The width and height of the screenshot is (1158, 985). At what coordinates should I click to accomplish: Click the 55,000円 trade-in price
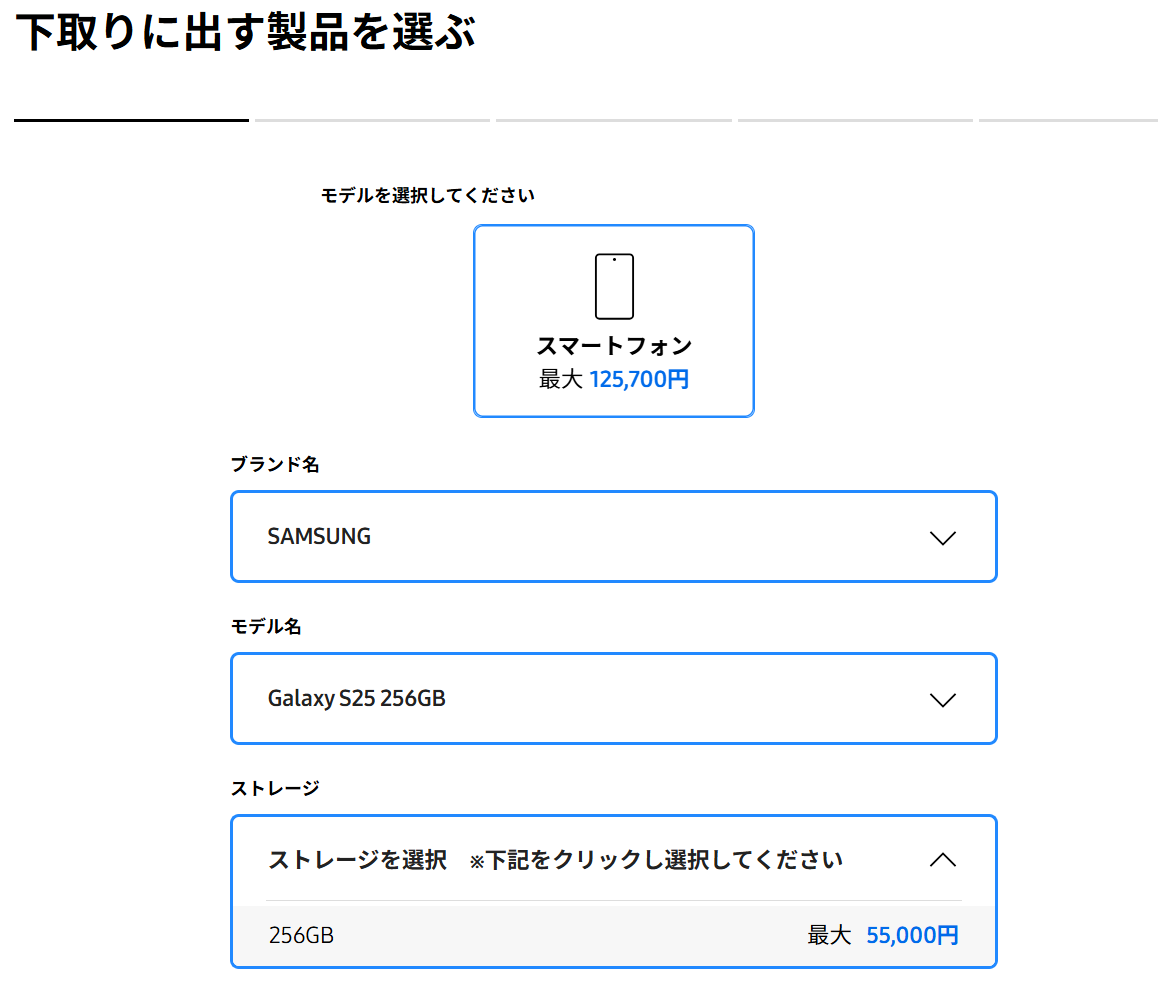pyautogui.click(x=912, y=936)
